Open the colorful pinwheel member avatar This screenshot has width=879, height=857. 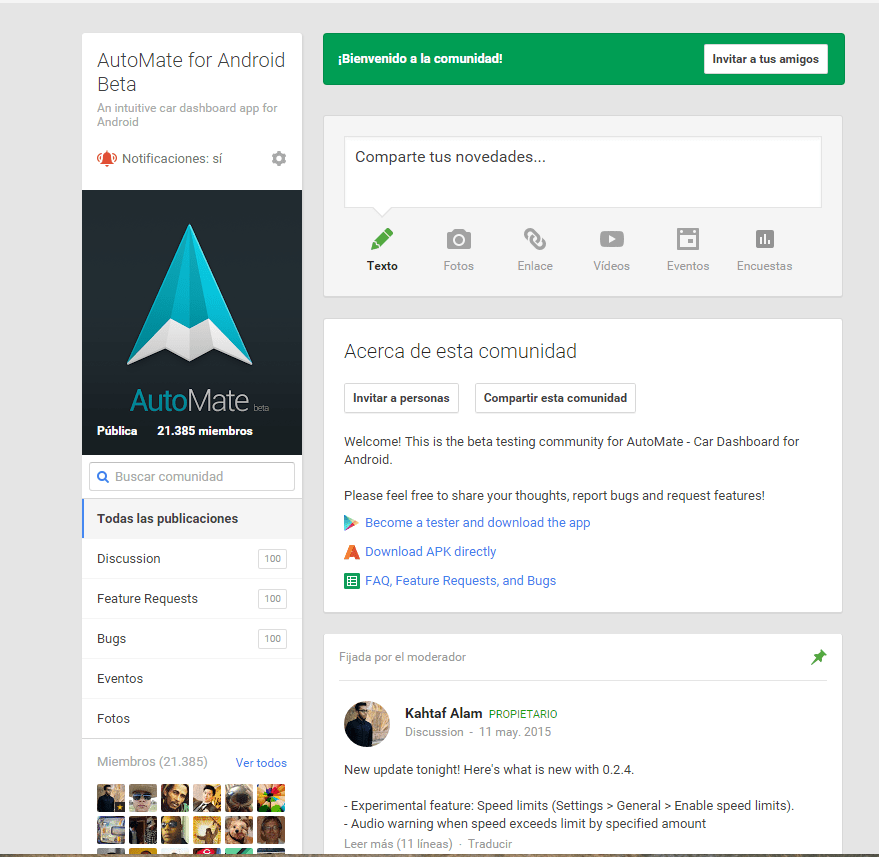(271, 798)
